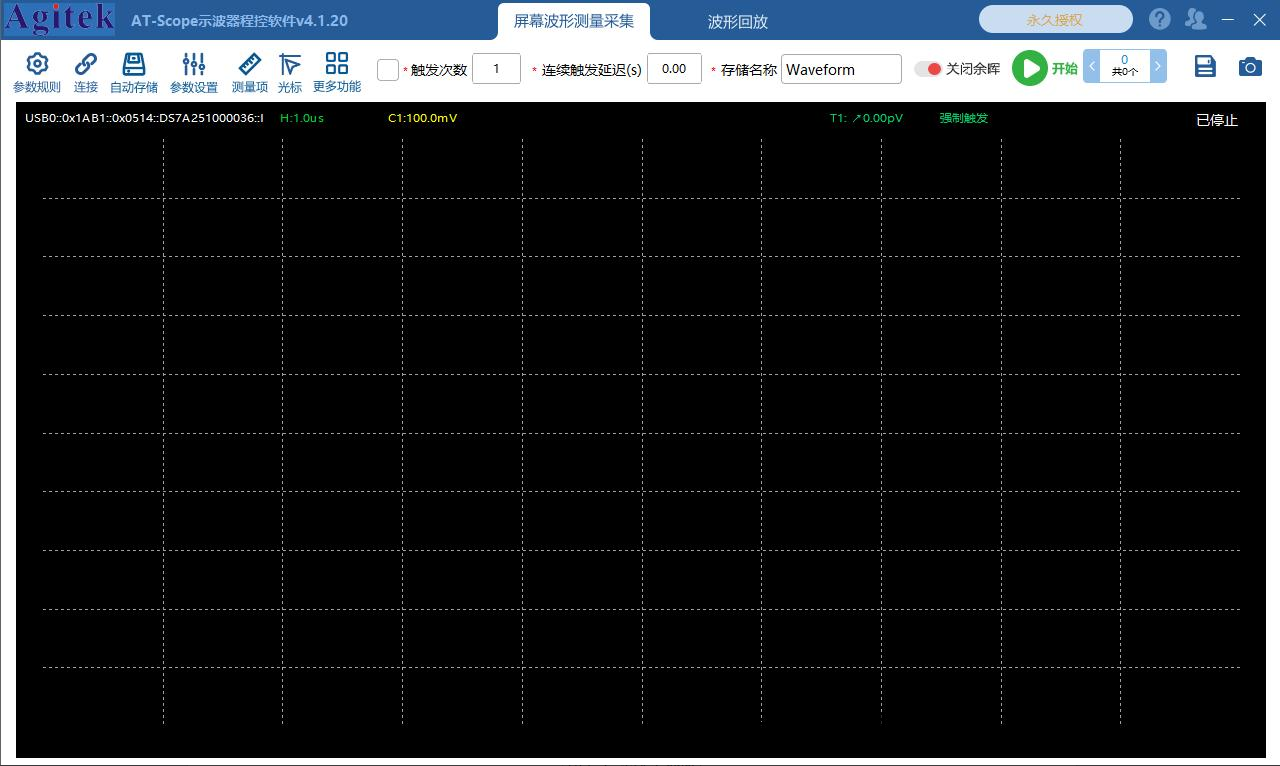Enable the 触发次数 checkbox
Screen dimensions: 1280x766
(388, 69)
